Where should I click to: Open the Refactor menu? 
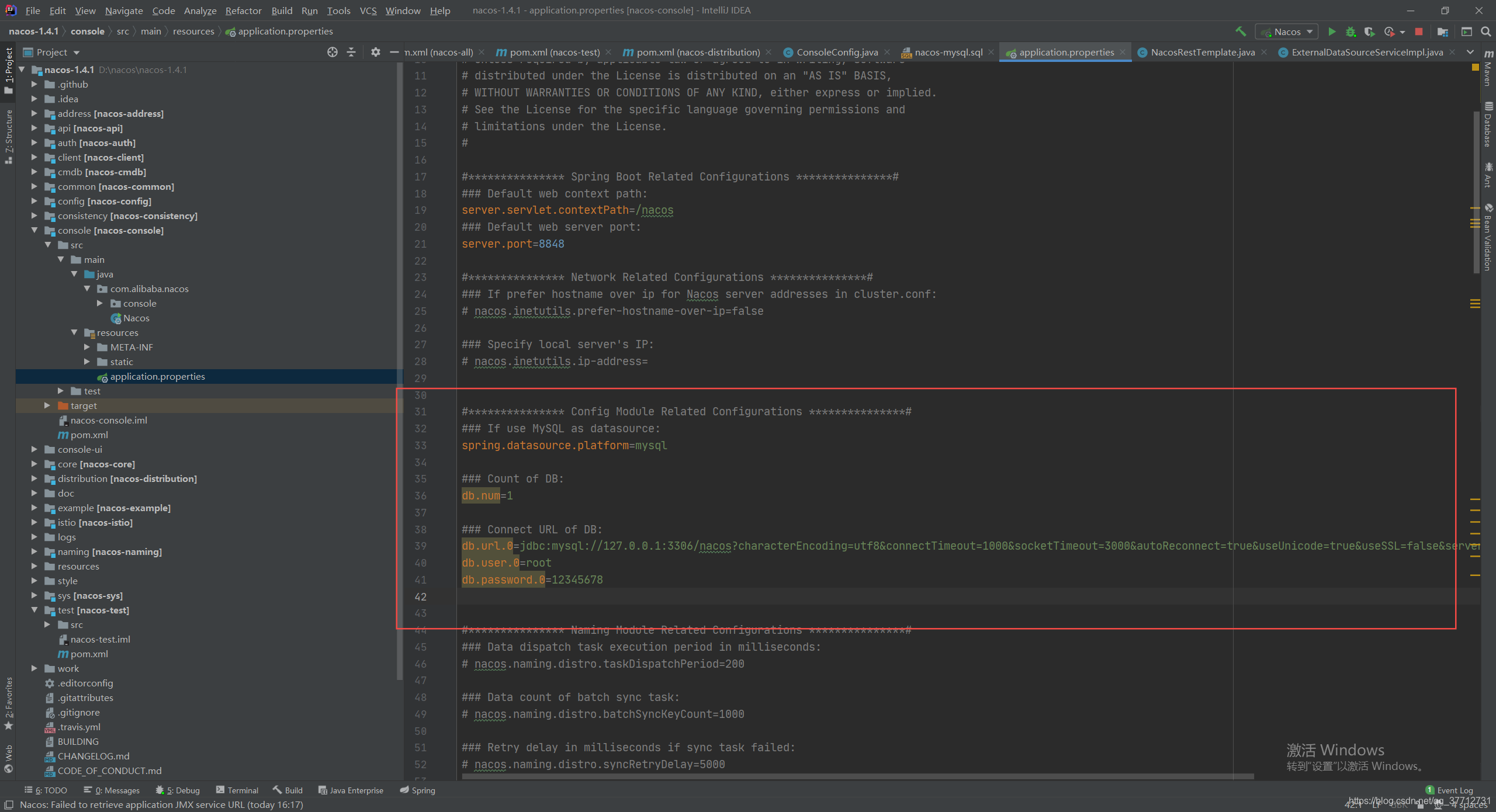coord(243,11)
